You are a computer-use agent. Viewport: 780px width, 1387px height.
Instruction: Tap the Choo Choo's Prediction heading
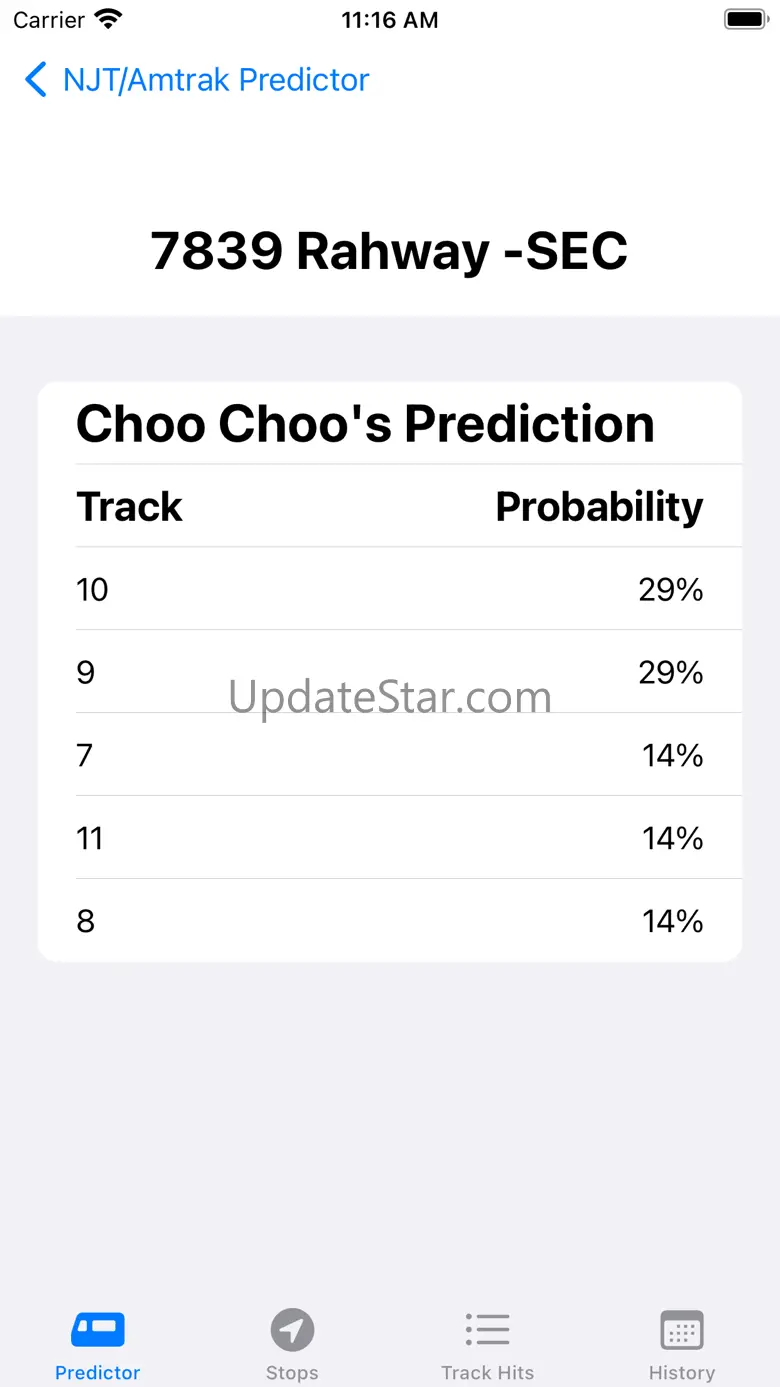click(365, 424)
